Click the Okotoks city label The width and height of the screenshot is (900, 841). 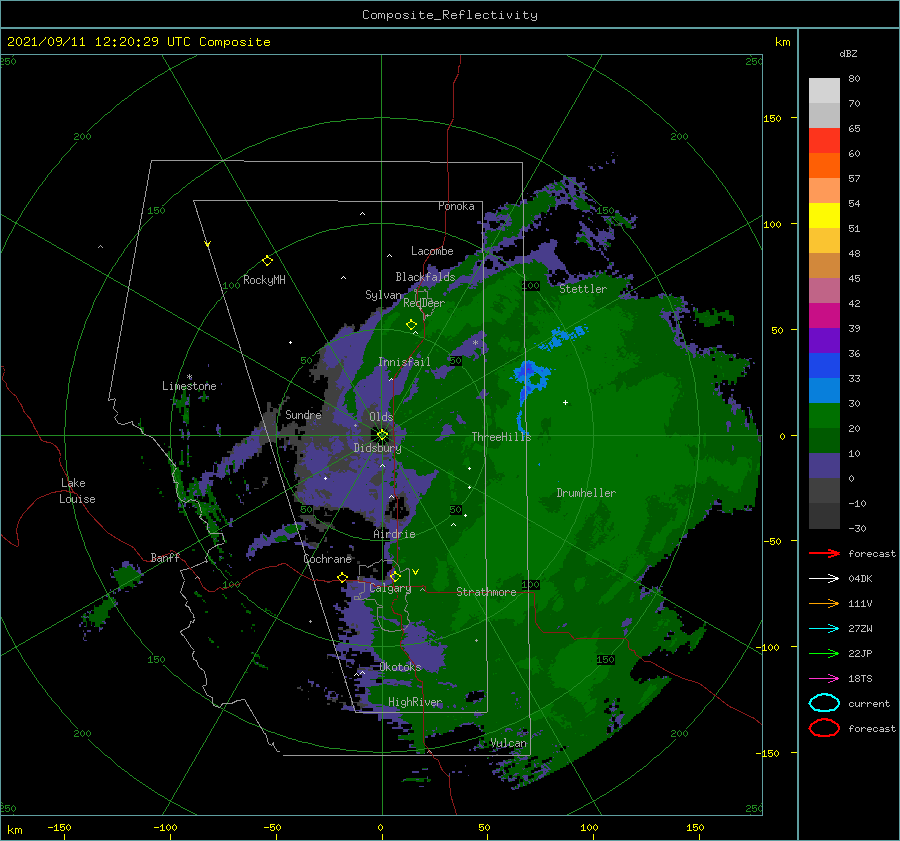point(400,667)
